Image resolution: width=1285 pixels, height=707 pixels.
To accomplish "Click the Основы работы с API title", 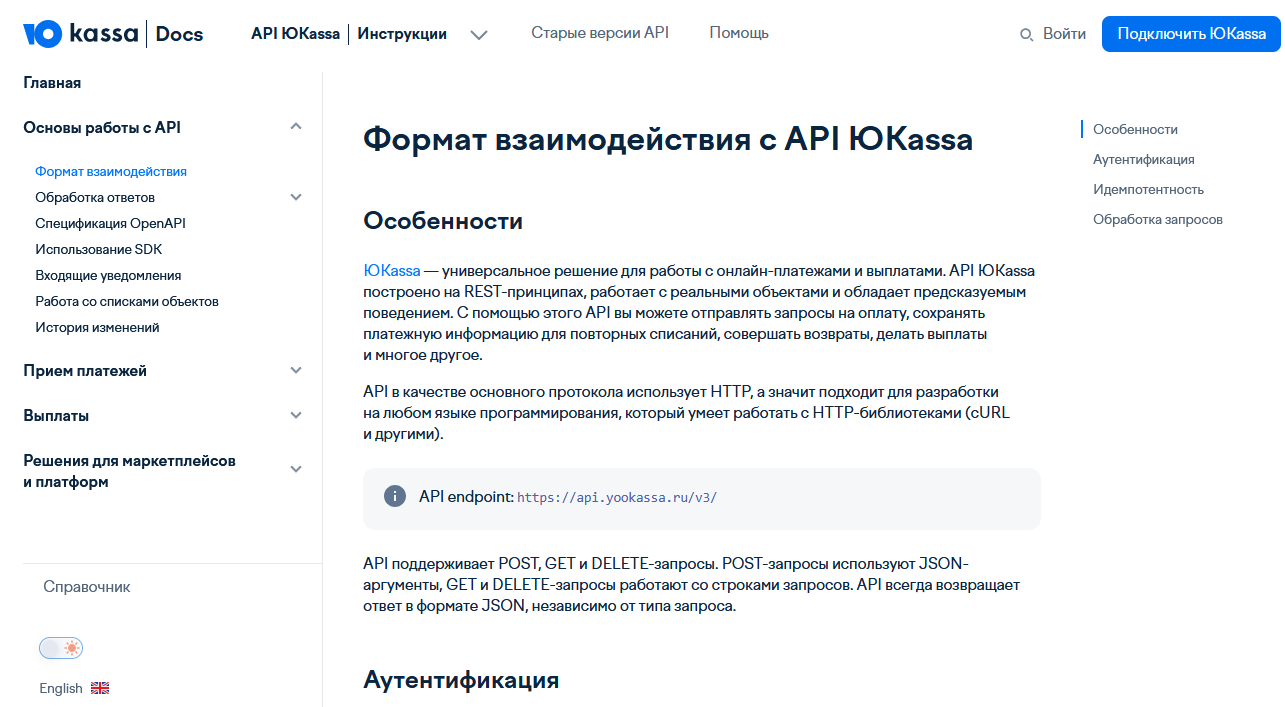I will [x=102, y=128].
